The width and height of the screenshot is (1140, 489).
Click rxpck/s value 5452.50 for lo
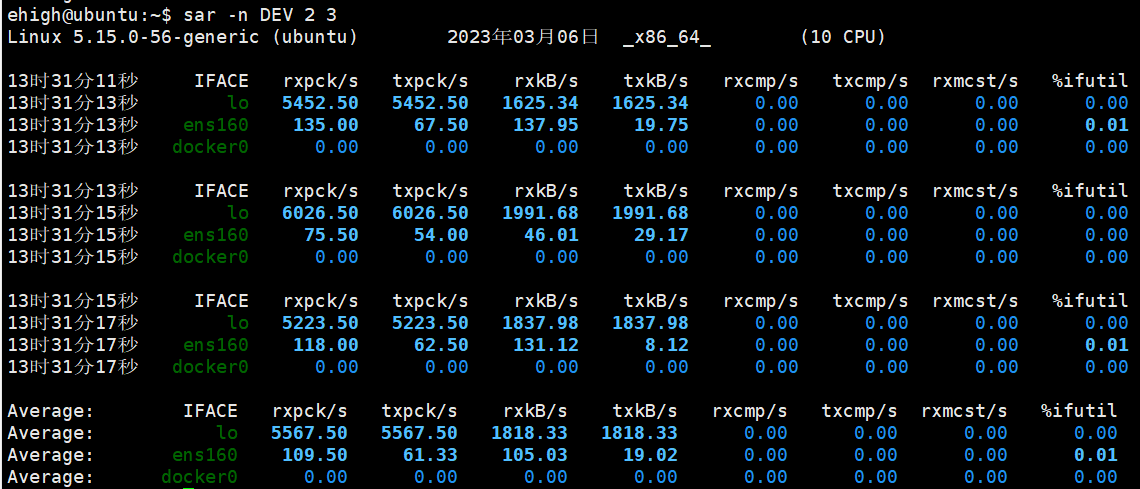click(320, 103)
